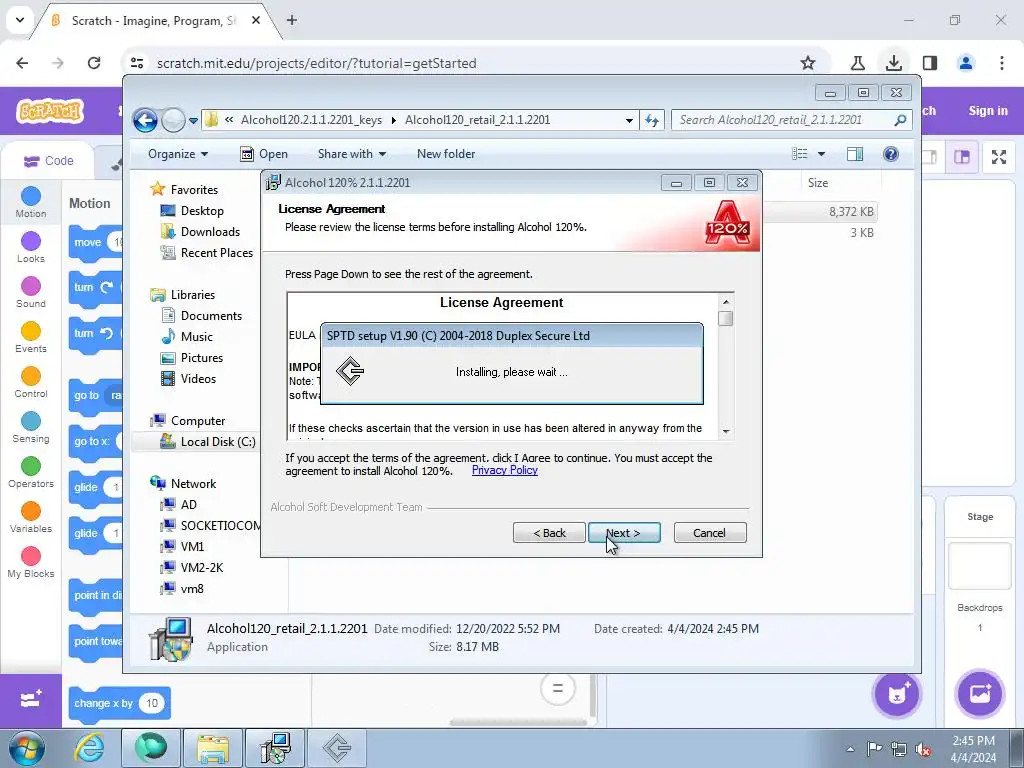This screenshot has height=768, width=1024.
Task: Click the installer taskbar icon
Action: coord(275,748)
